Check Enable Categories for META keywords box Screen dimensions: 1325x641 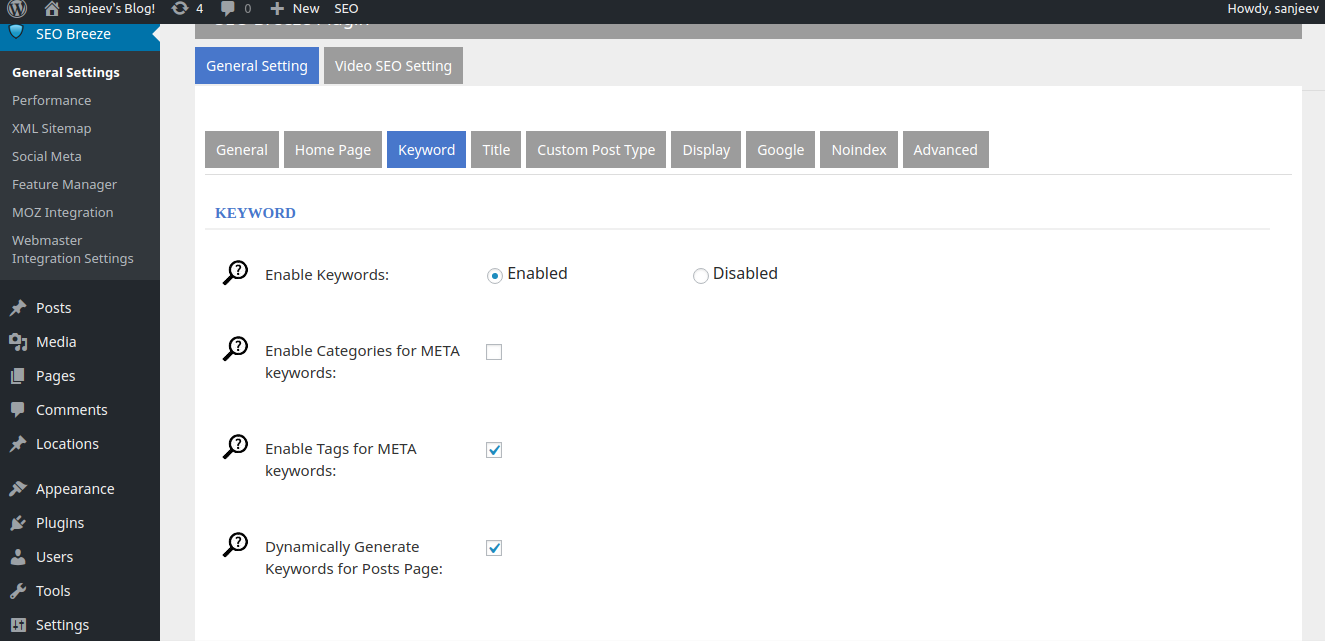494,352
